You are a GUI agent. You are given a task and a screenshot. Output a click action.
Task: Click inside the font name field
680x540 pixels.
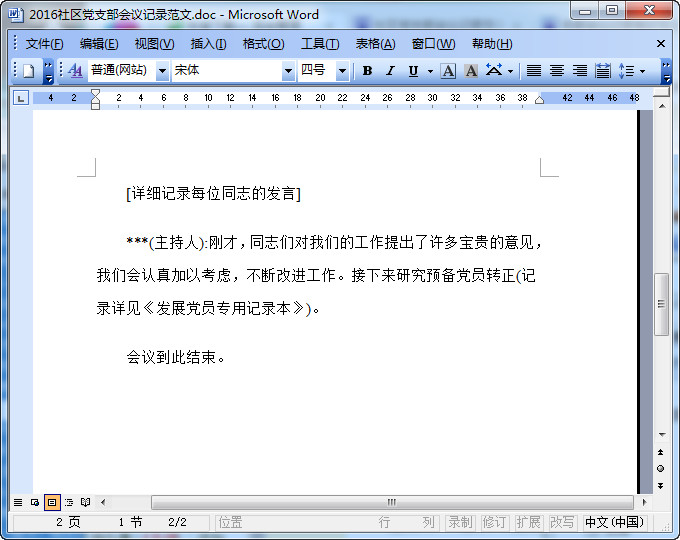(227, 70)
